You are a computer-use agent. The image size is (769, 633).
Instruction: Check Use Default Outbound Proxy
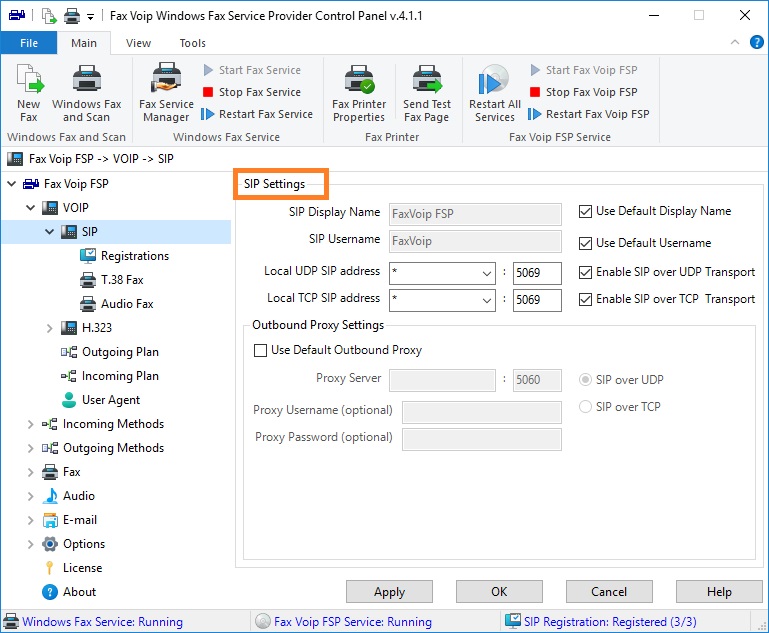click(x=260, y=350)
